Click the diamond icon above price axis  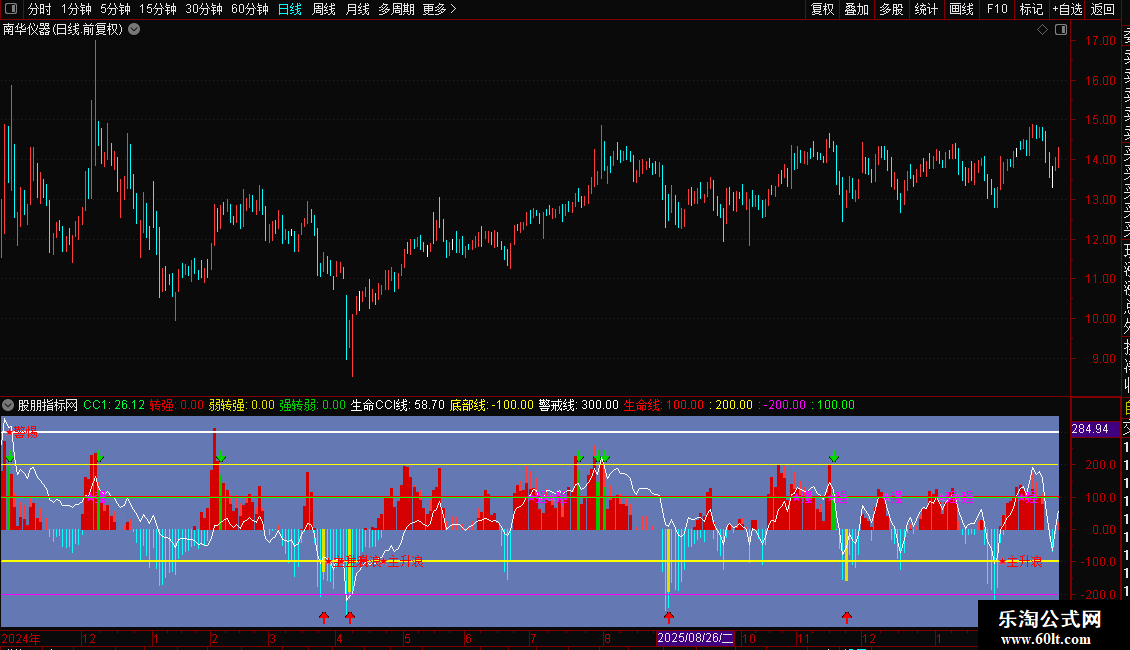coord(1042,30)
